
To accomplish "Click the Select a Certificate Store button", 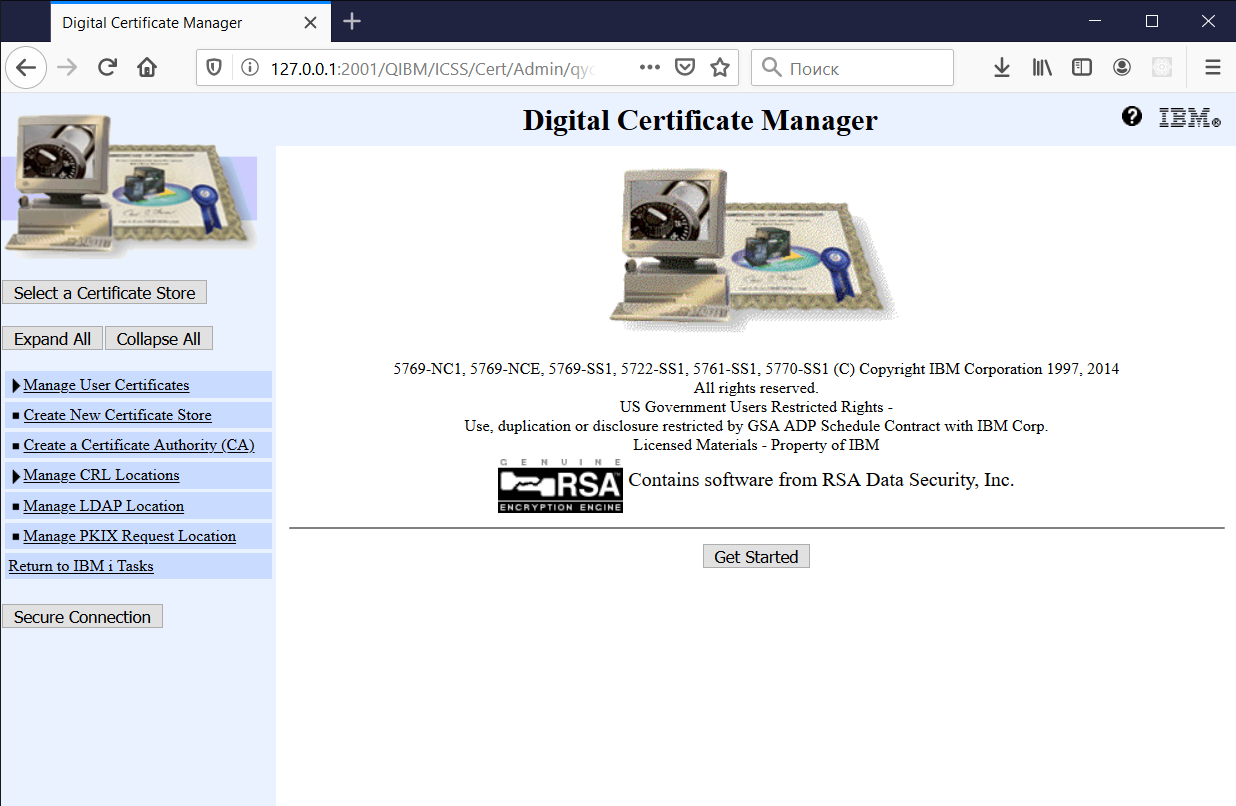I will pos(104,292).
